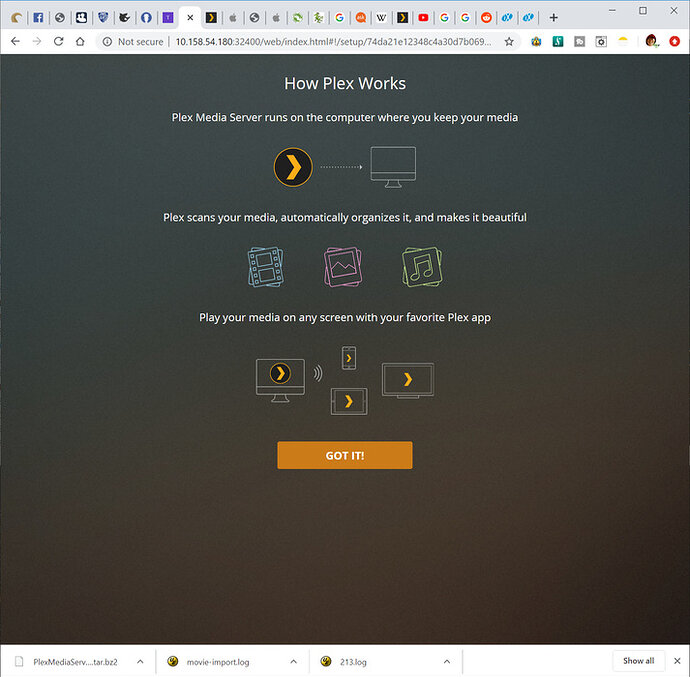Viewport: 690px width, 677px height.
Task: Expand options for PlexMediaServ tar.bz2 download
Action: pyautogui.click(x=140, y=662)
